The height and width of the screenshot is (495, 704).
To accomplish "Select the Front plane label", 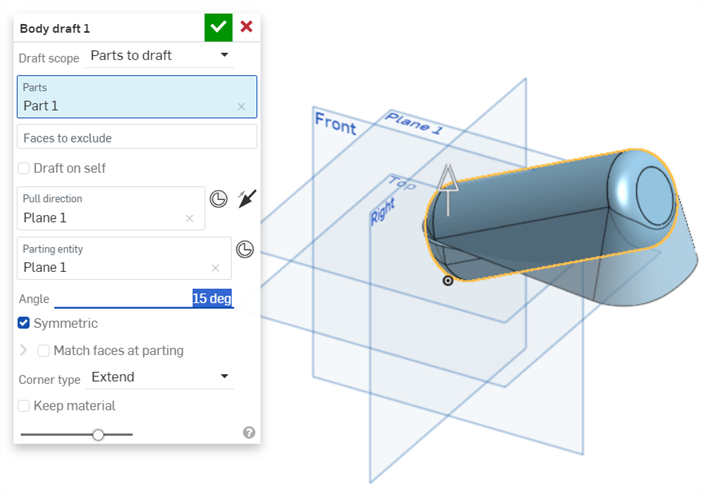I will coord(335,123).
